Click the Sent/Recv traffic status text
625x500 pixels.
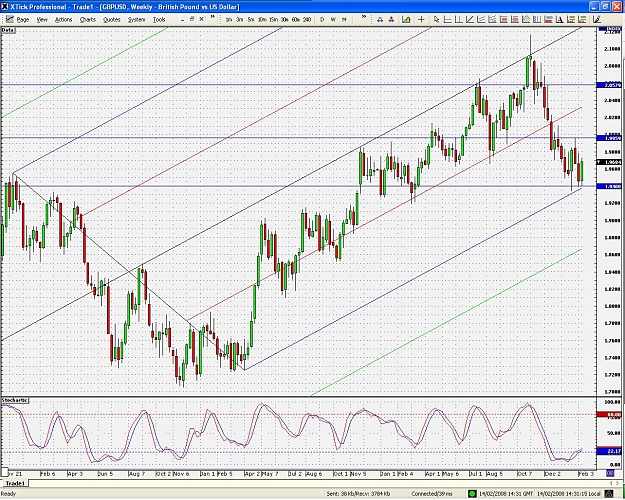[x=358, y=494]
